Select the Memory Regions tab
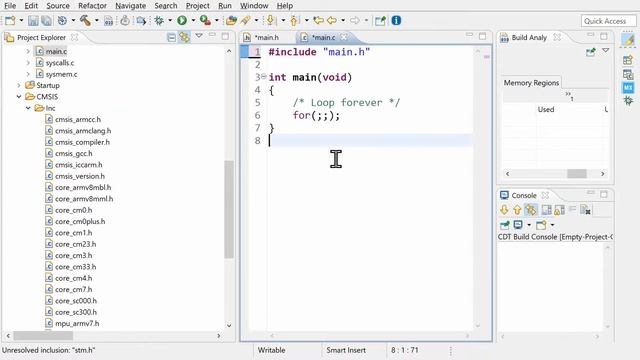The height and width of the screenshot is (360, 640). point(531,83)
